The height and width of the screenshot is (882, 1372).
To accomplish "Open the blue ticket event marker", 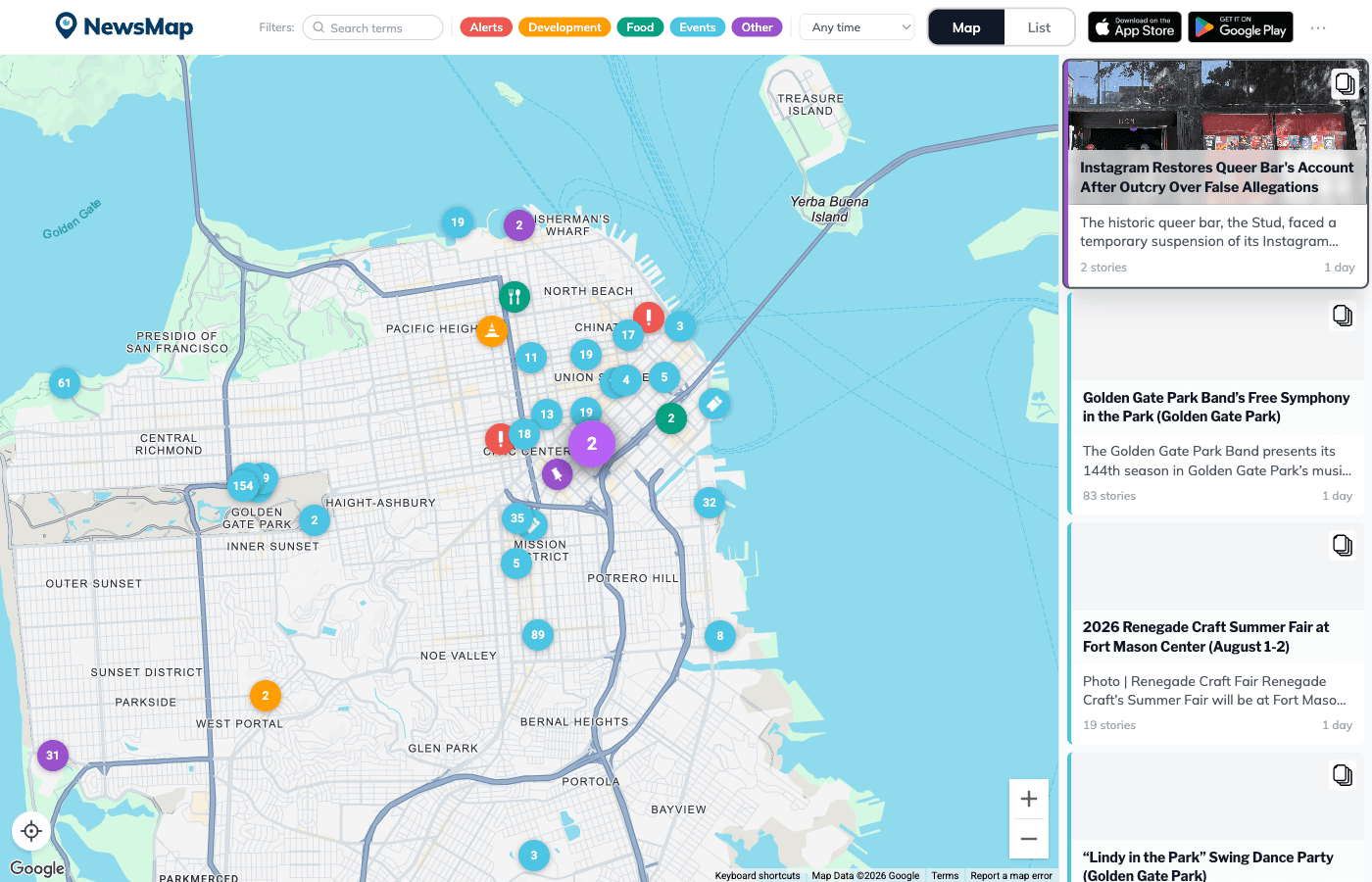I will pos(714,404).
